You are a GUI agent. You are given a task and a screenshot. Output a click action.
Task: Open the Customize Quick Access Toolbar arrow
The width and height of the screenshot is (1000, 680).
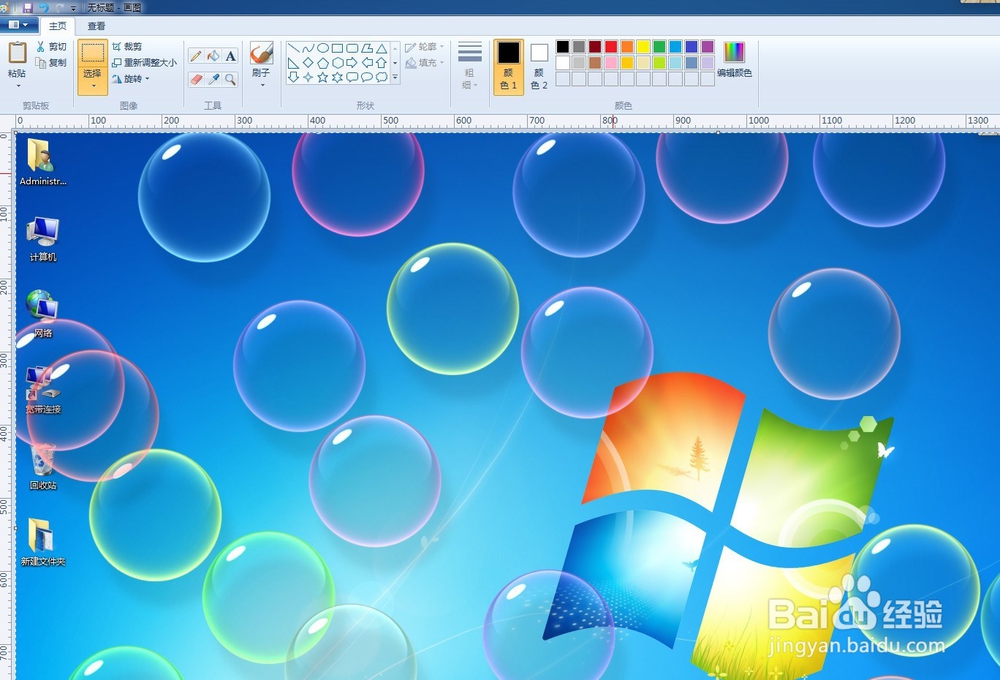[x=73, y=8]
